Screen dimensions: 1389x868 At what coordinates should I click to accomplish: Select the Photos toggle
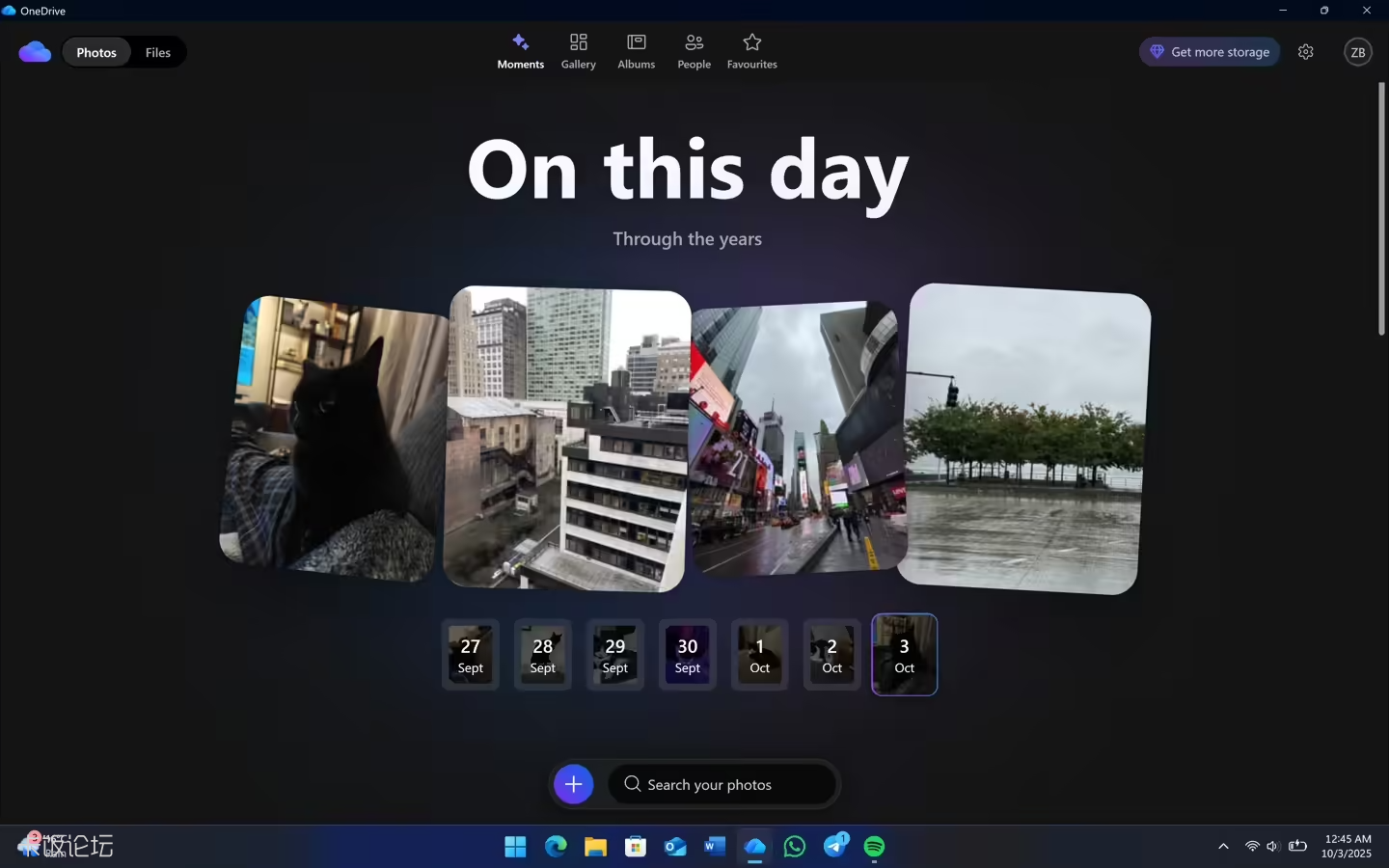pyautogui.click(x=96, y=52)
